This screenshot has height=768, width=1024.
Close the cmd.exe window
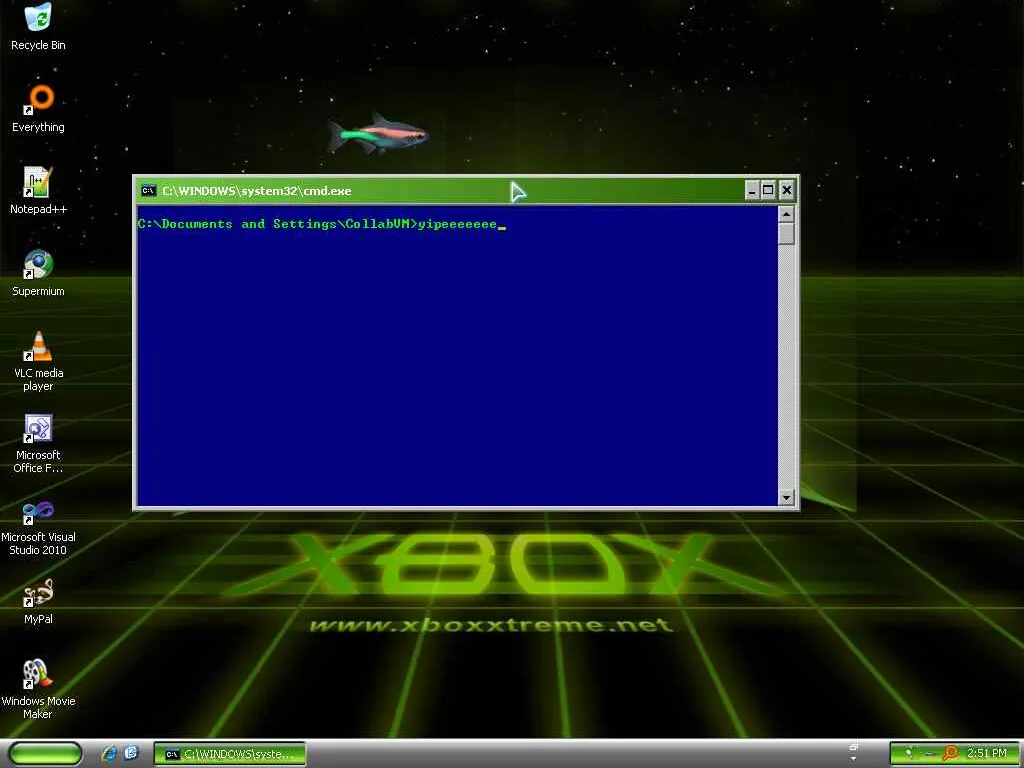click(787, 191)
